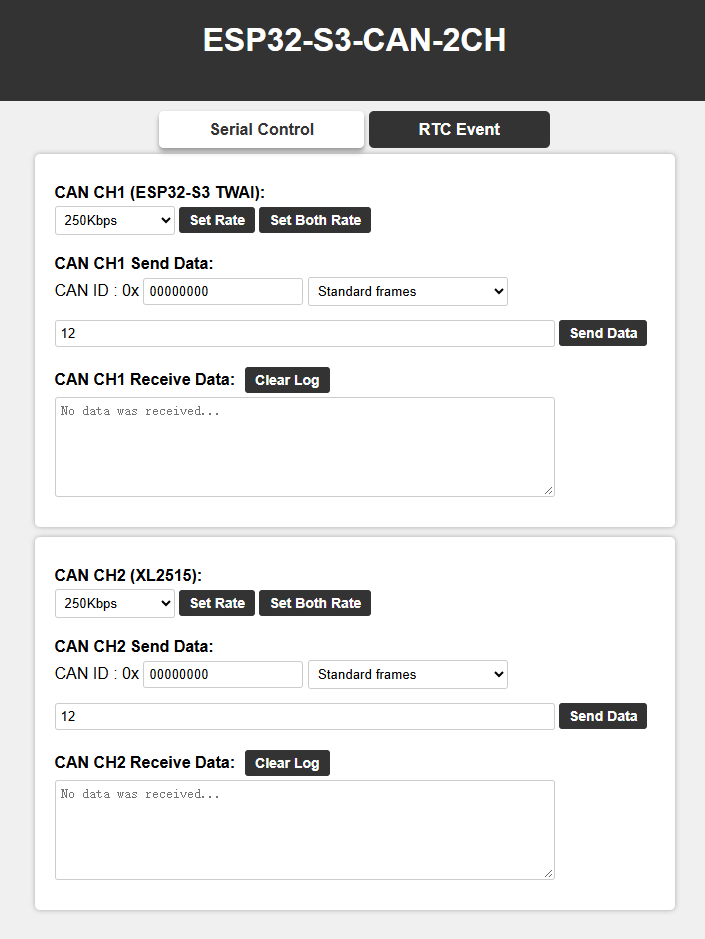Open CH2 Standard frames dropdown
The image size is (705, 939).
coord(408,675)
